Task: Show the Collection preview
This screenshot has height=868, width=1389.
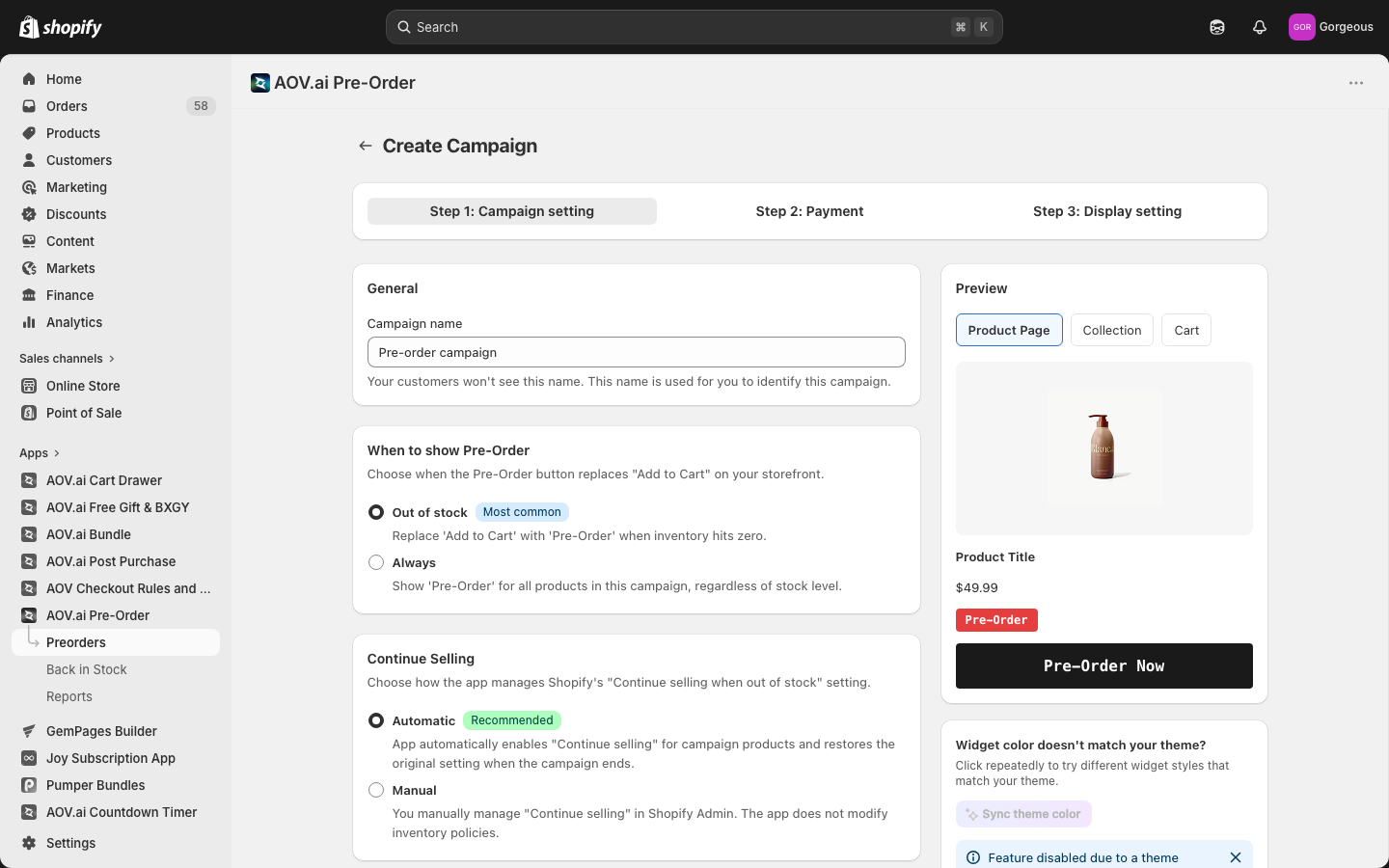Action: tap(1112, 330)
